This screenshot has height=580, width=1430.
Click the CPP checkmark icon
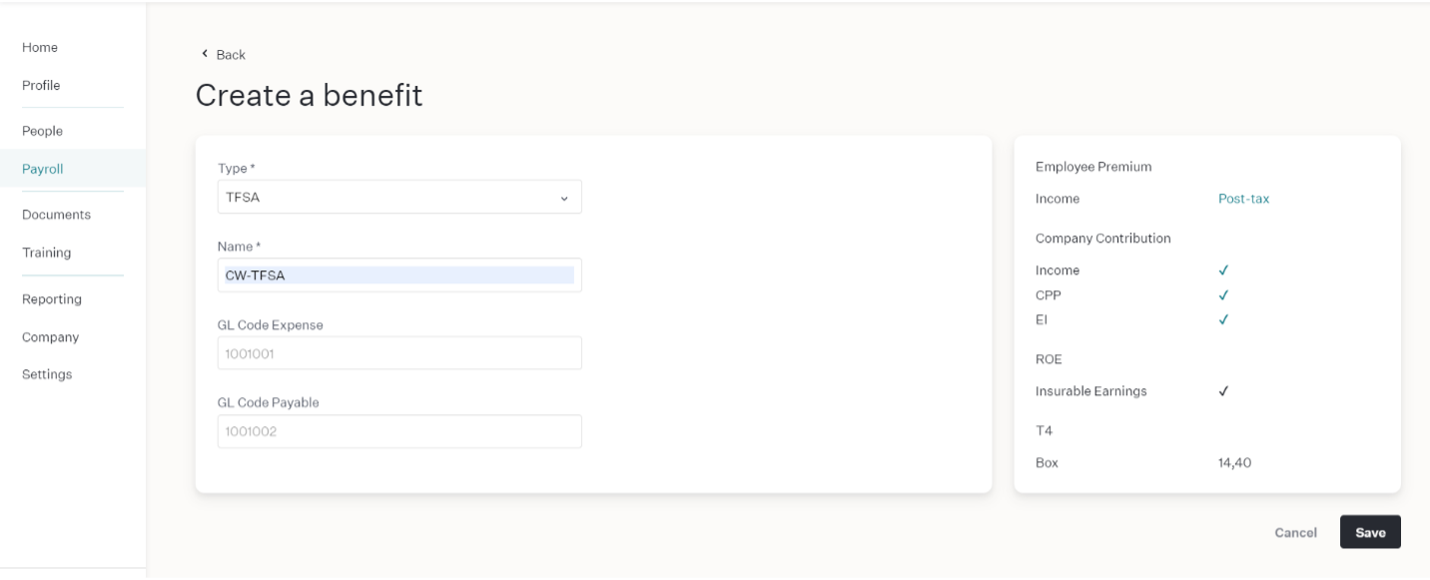[x=1224, y=295]
